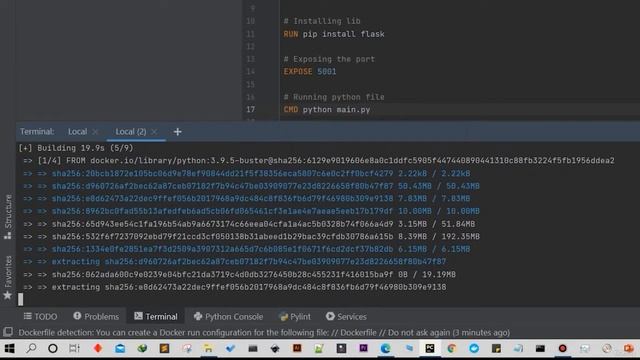The height and width of the screenshot is (360, 640).
Task: Click the 'extracting sha256:d960726a' terminal line
Action: pos(235,262)
